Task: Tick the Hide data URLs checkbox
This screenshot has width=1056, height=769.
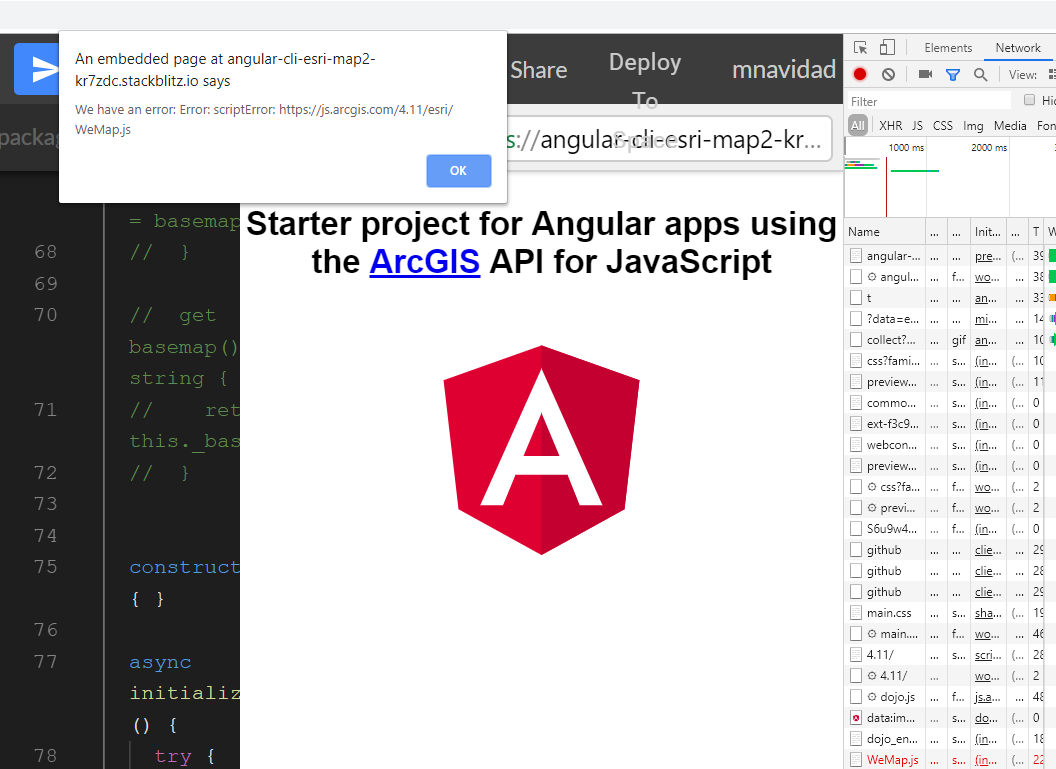Action: coord(1029,100)
